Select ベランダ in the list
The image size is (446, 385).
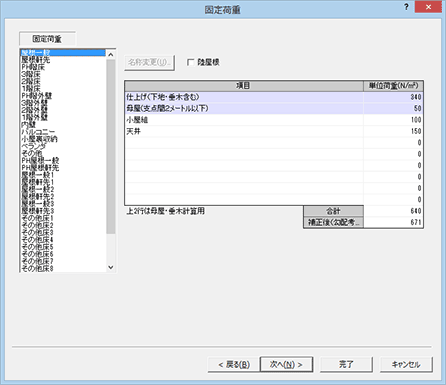tap(63, 146)
